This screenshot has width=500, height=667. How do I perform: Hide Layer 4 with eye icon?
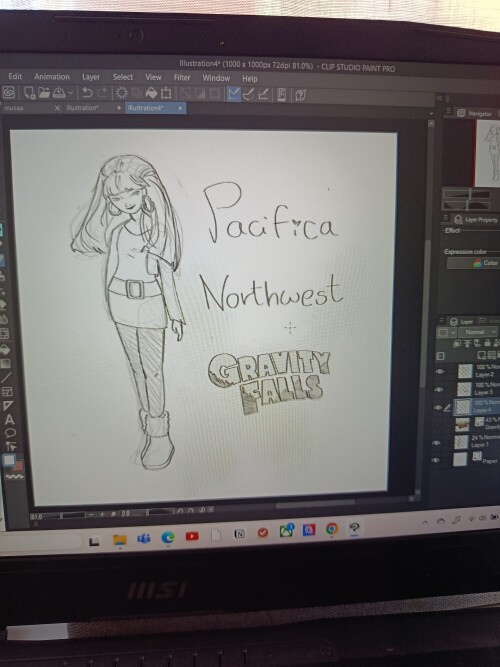[437, 407]
